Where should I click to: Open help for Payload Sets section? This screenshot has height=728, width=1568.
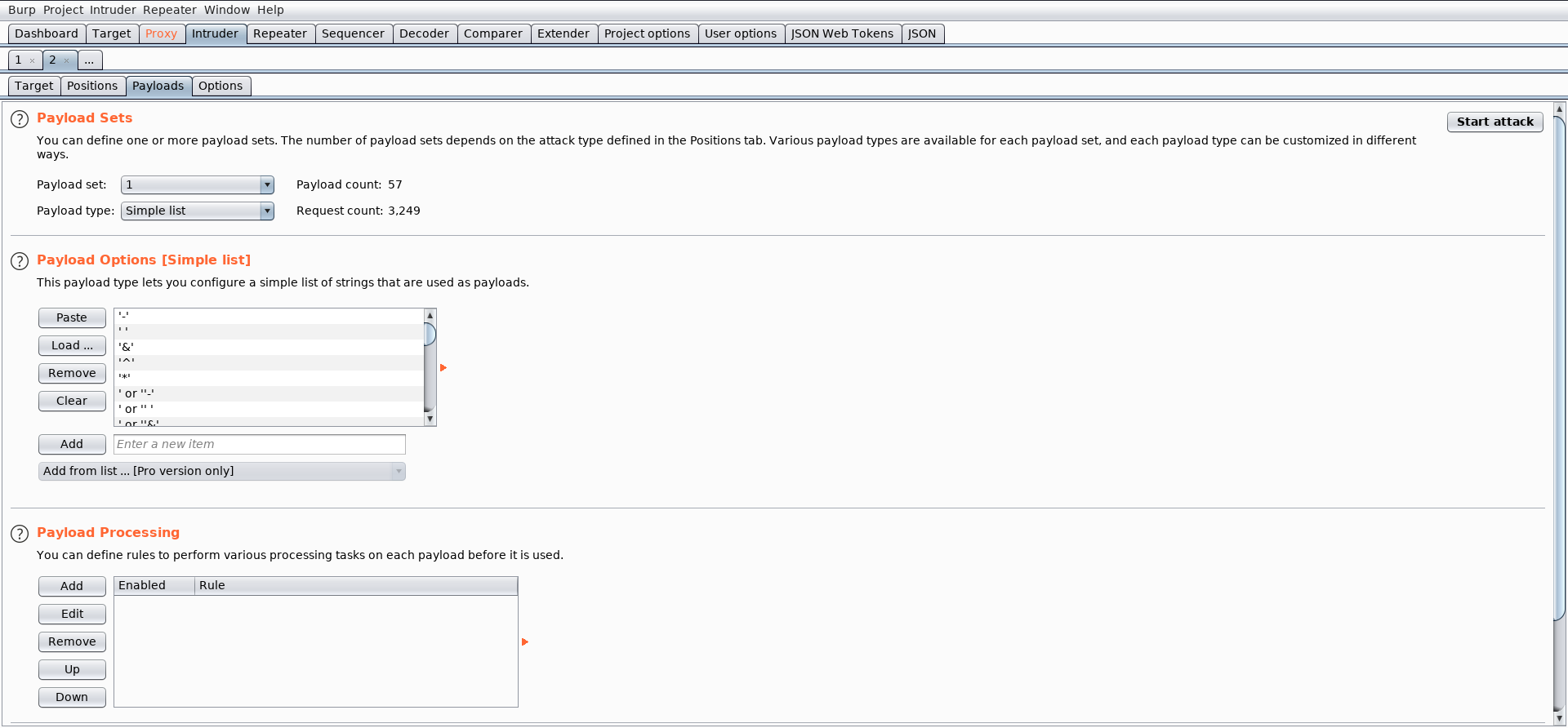pos(20,119)
